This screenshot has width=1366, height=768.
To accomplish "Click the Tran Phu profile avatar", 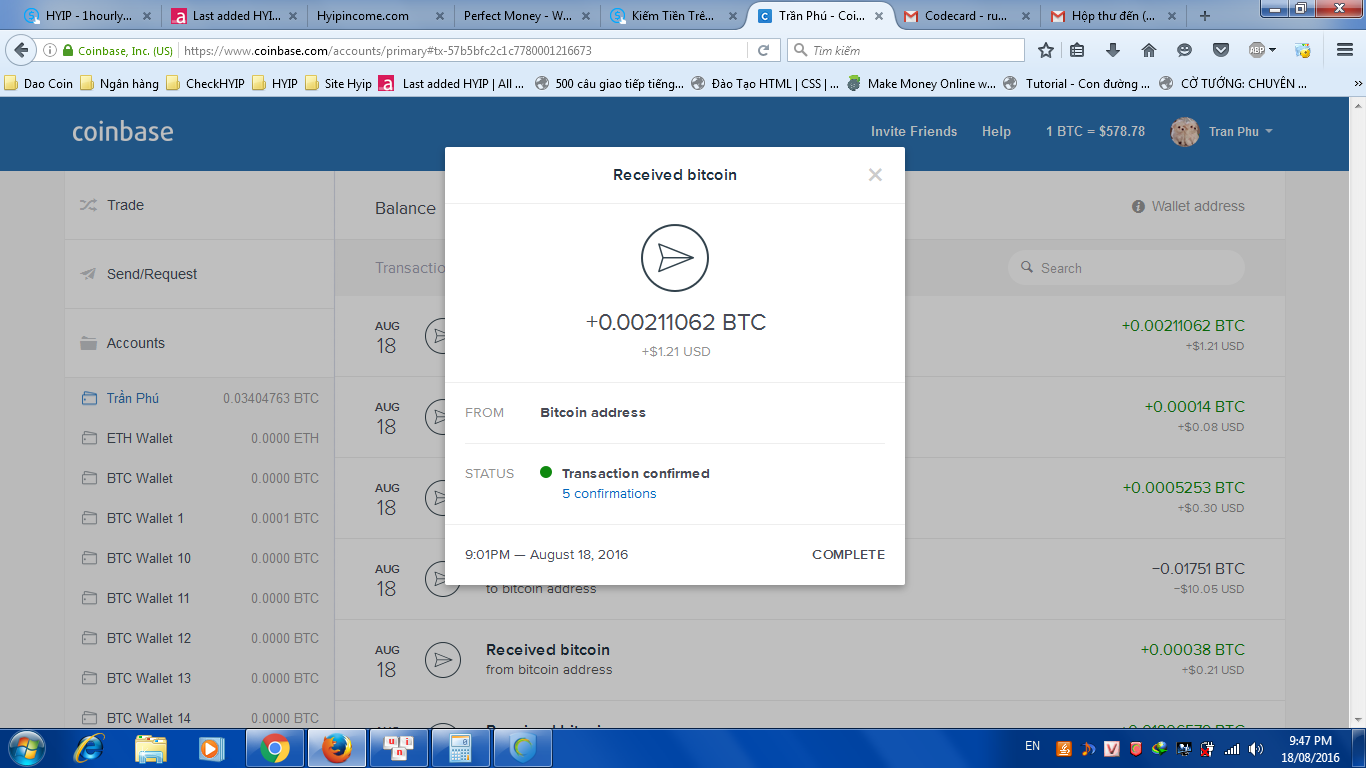I will (1185, 132).
